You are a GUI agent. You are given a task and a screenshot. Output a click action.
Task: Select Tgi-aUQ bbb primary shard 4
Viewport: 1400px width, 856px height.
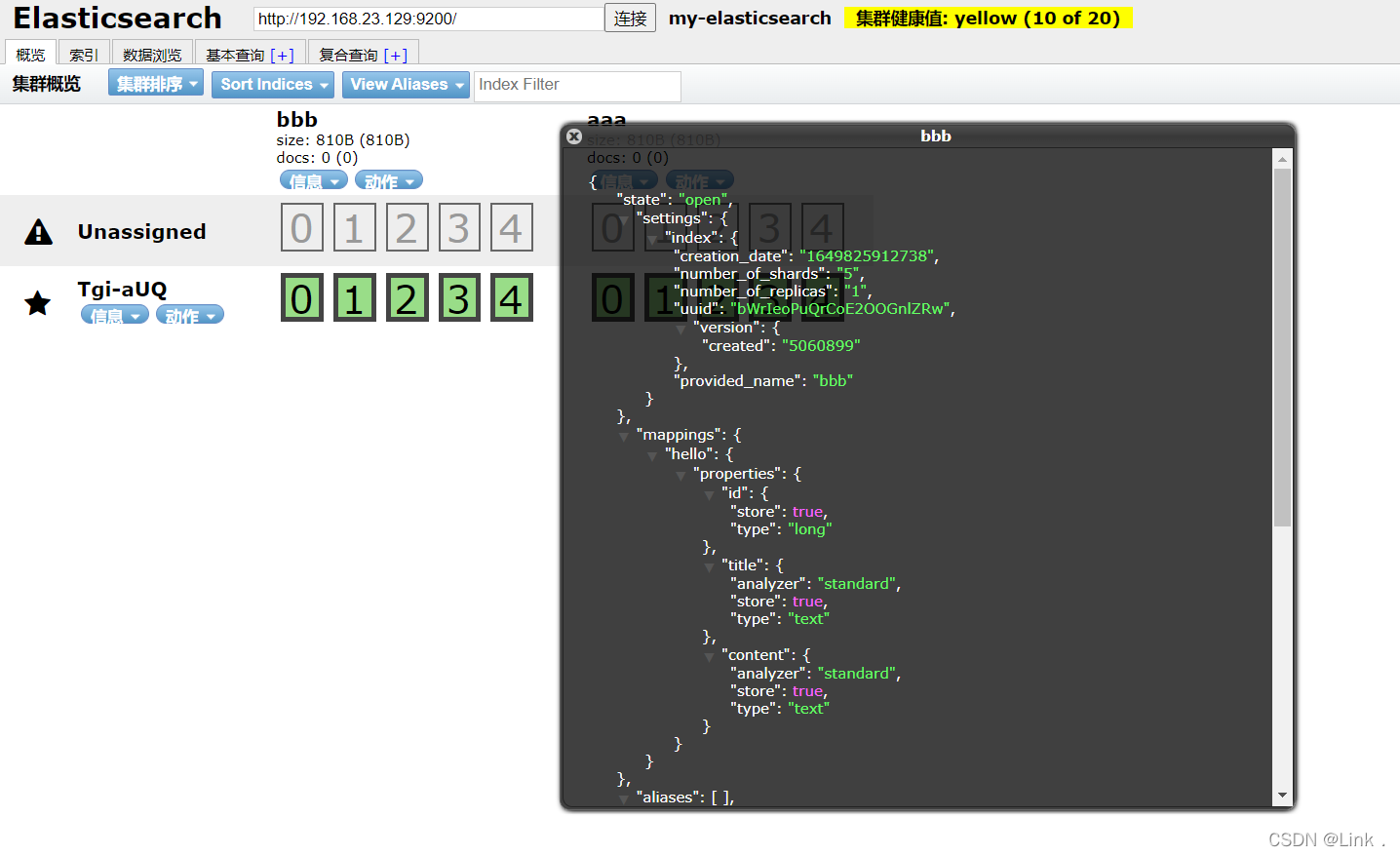click(x=512, y=298)
